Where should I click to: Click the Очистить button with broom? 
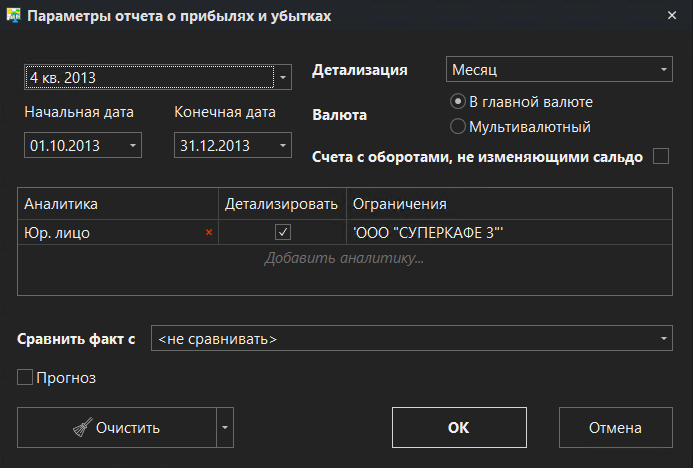click(117, 427)
